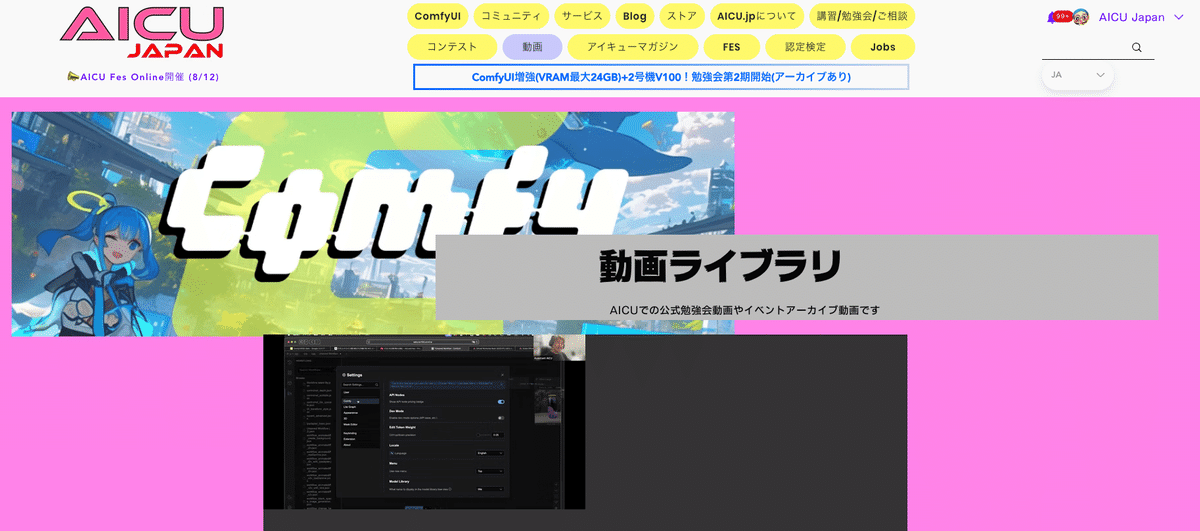Click the AICUでの公式勉強会動画 description text
The height and width of the screenshot is (531, 1200).
pos(744,310)
